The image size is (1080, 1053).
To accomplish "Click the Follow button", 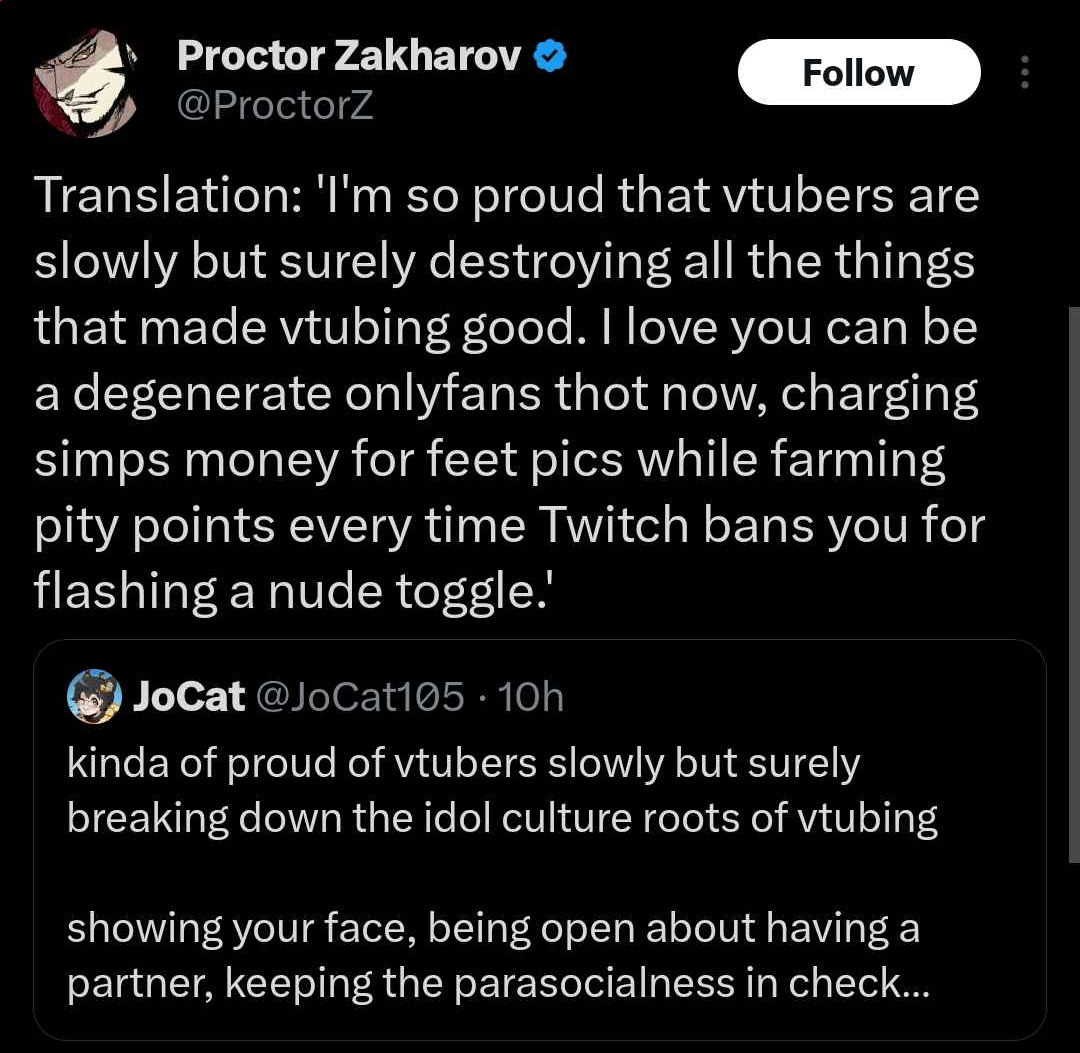I will 858,73.
